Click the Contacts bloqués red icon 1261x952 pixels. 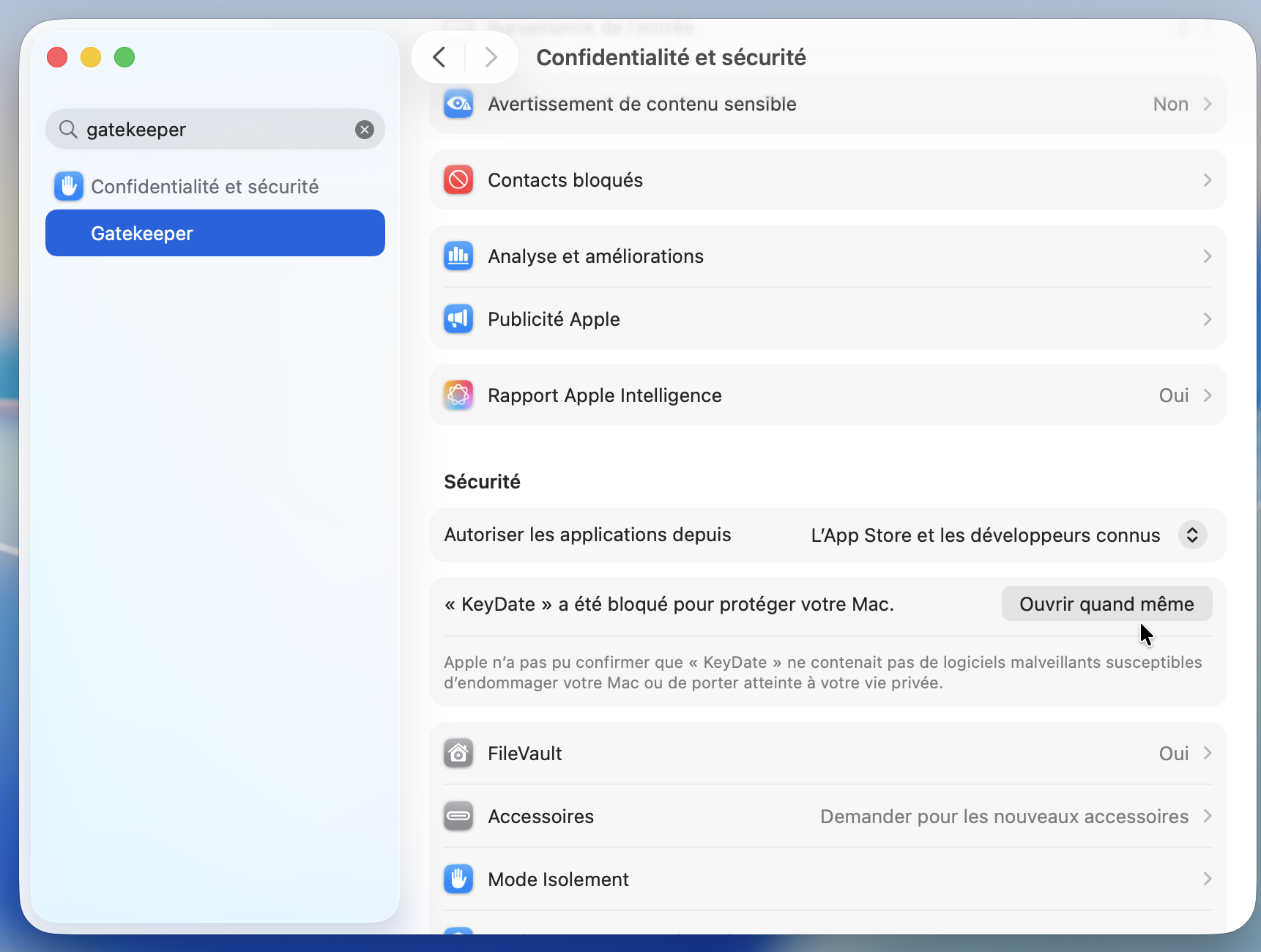tap(458, 180)
